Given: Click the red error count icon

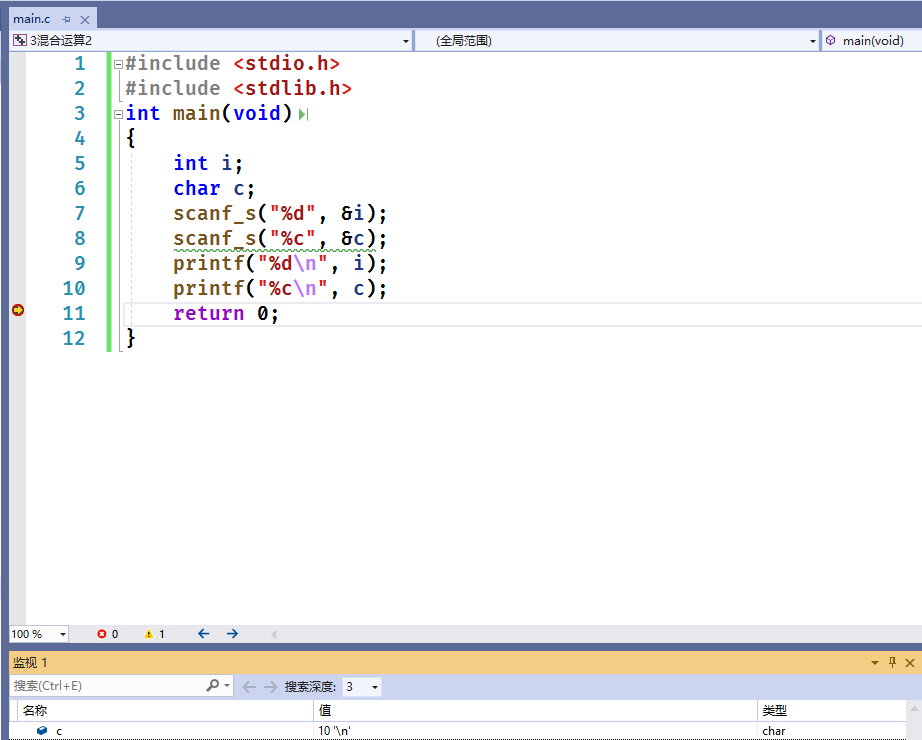Looking at the screenshot, I should pyautogui.click(x=102, y=634).
